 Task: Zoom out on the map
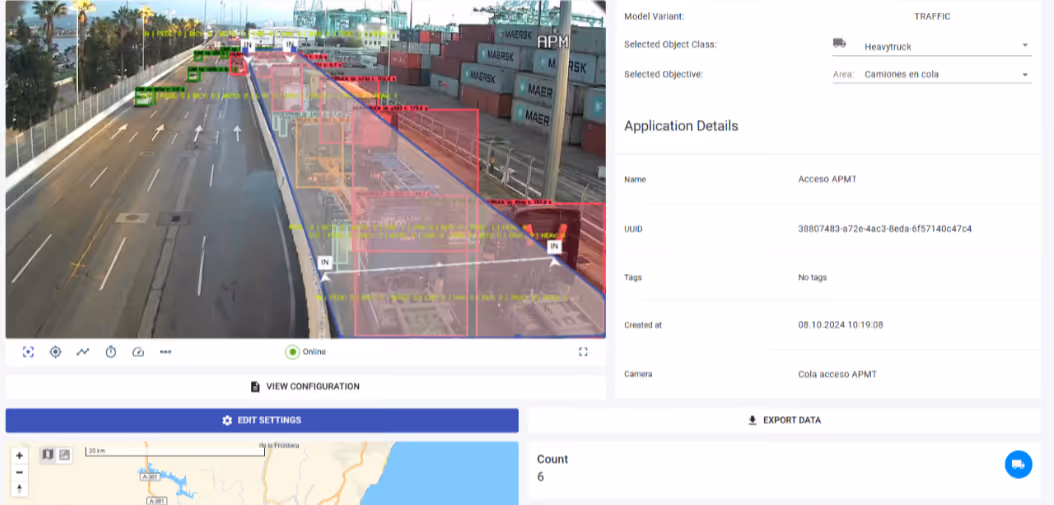click(x=19, y=472)
